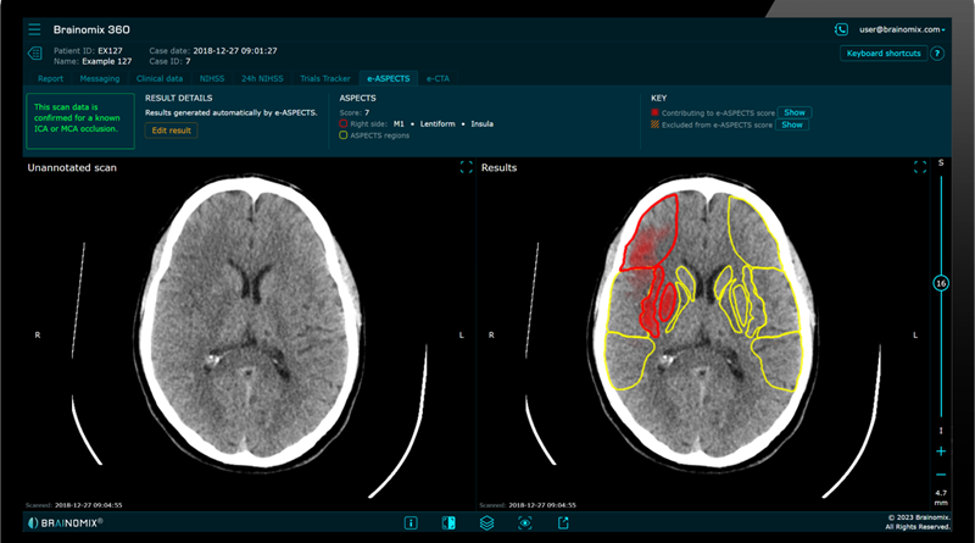Zoom out with the minus icon
Viewport: 975px width, 543px height.
point(941,475)
